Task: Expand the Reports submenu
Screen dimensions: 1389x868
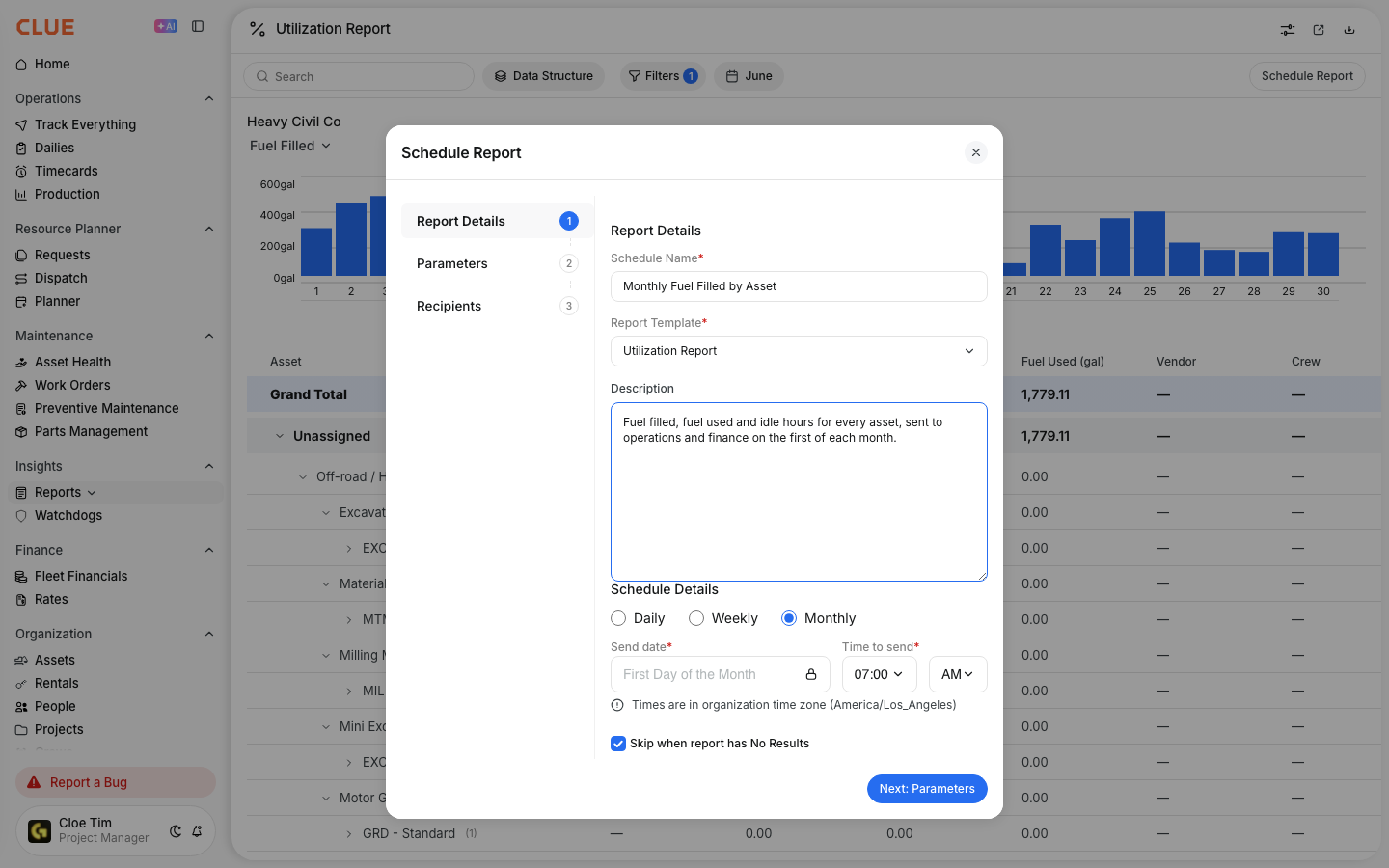Action: [93, 492]
